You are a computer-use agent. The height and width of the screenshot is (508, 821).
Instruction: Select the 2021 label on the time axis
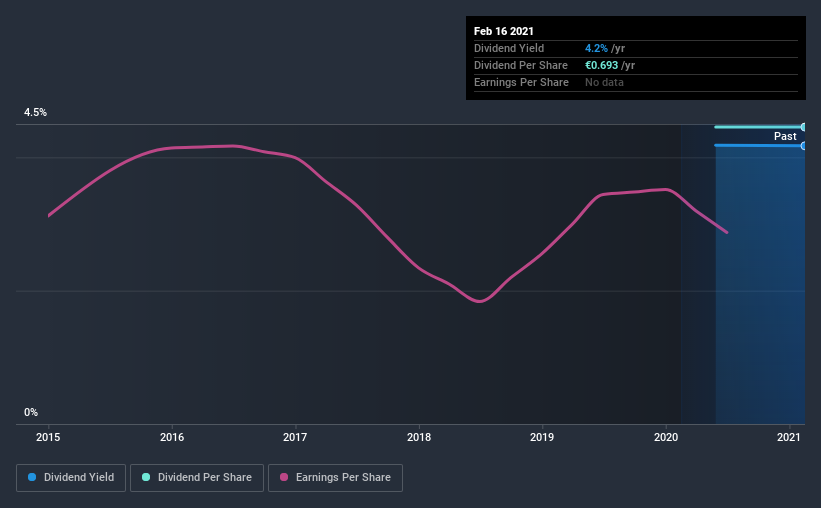click(x=789, y=437)
